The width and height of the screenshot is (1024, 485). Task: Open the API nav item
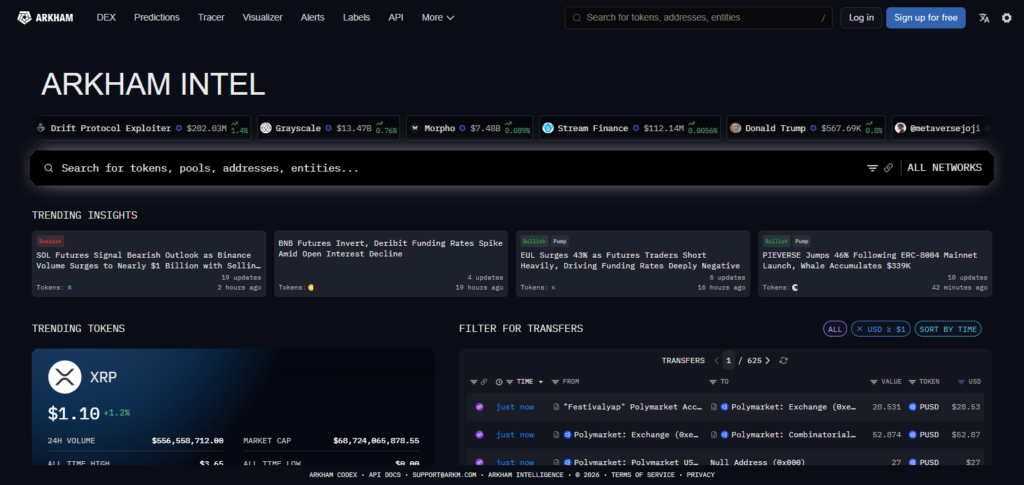pos(396,18)
